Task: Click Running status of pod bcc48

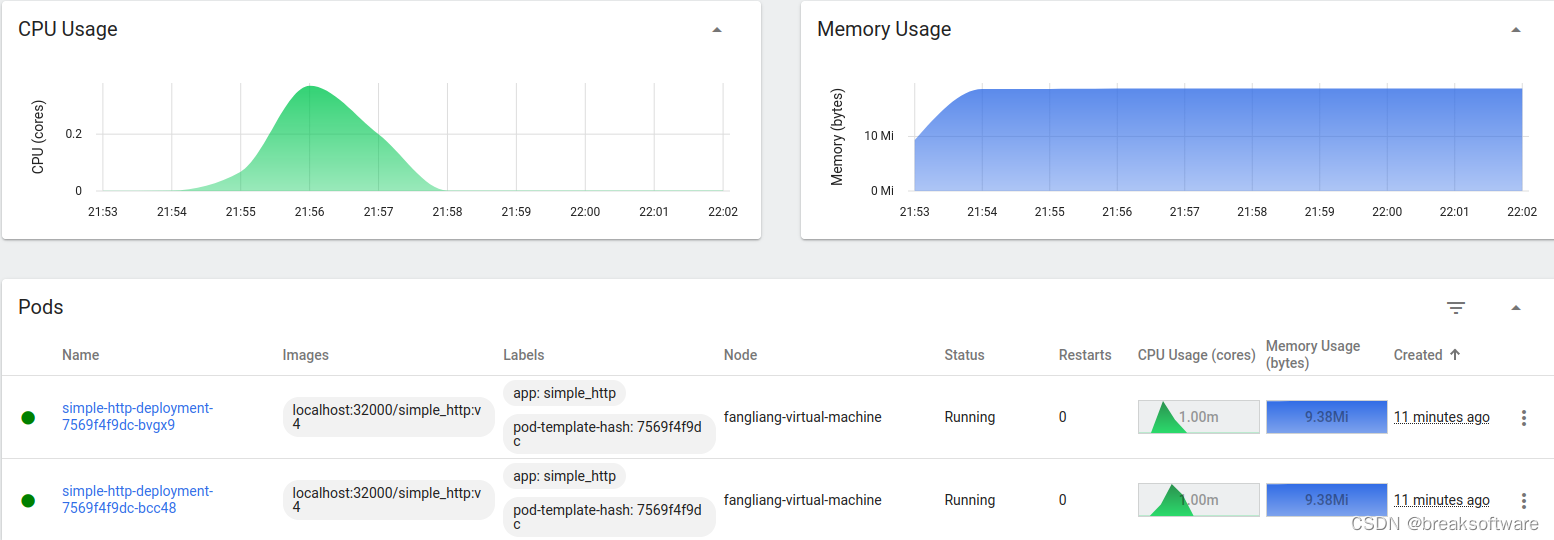Action: pos(969,500)
